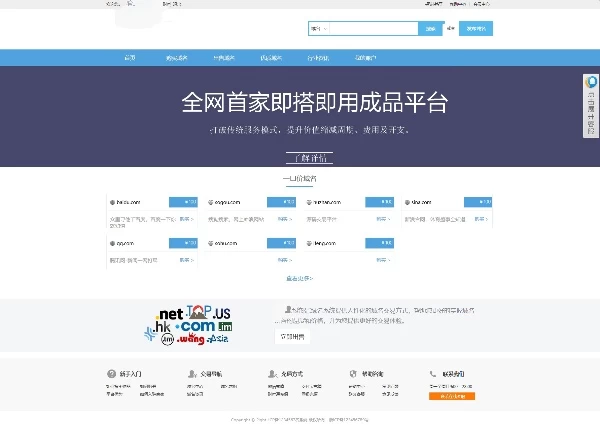Screen dimensions: 600x426
Task: Click the sogou.com domain name
Action: point(228,202)
